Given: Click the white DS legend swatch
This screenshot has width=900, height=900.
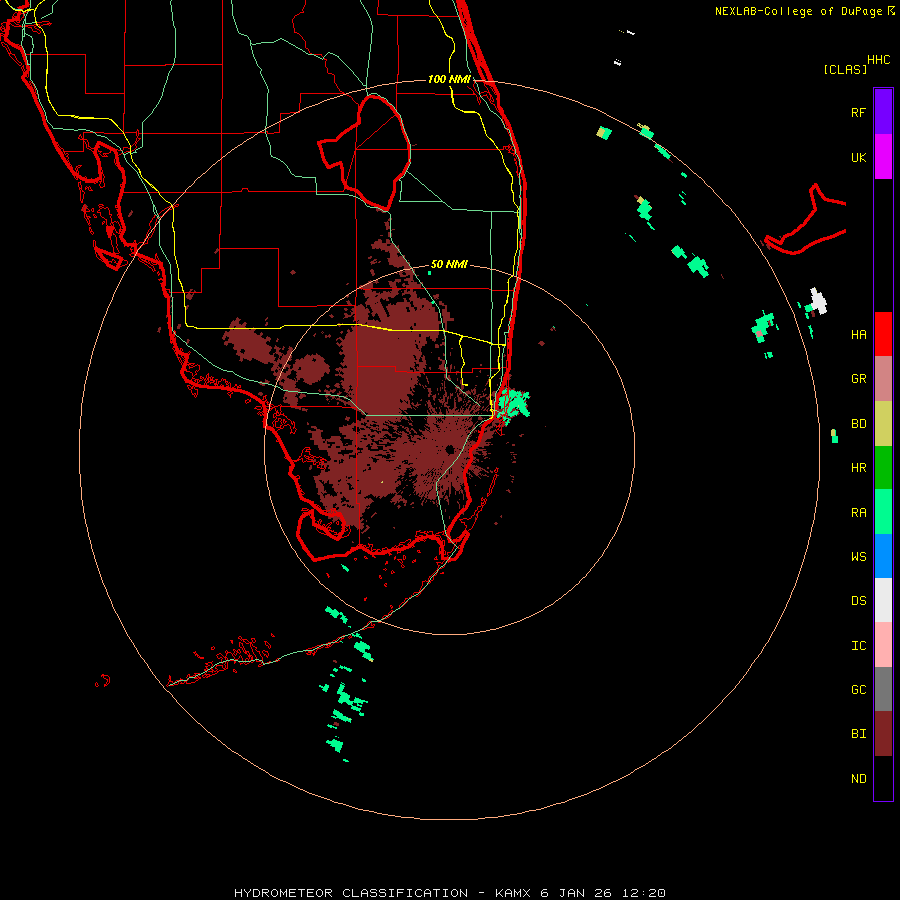Looking at the screenshot, I should [x=883, y=600].
